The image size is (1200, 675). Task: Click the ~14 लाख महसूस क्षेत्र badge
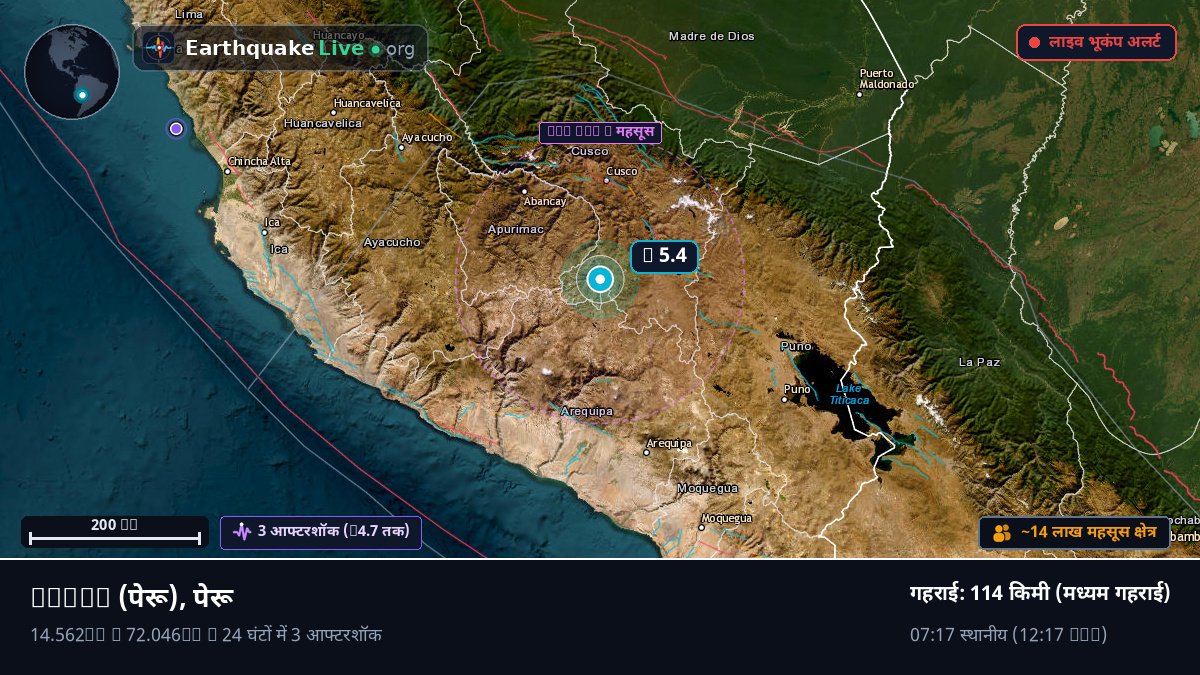coord(1074,533)
